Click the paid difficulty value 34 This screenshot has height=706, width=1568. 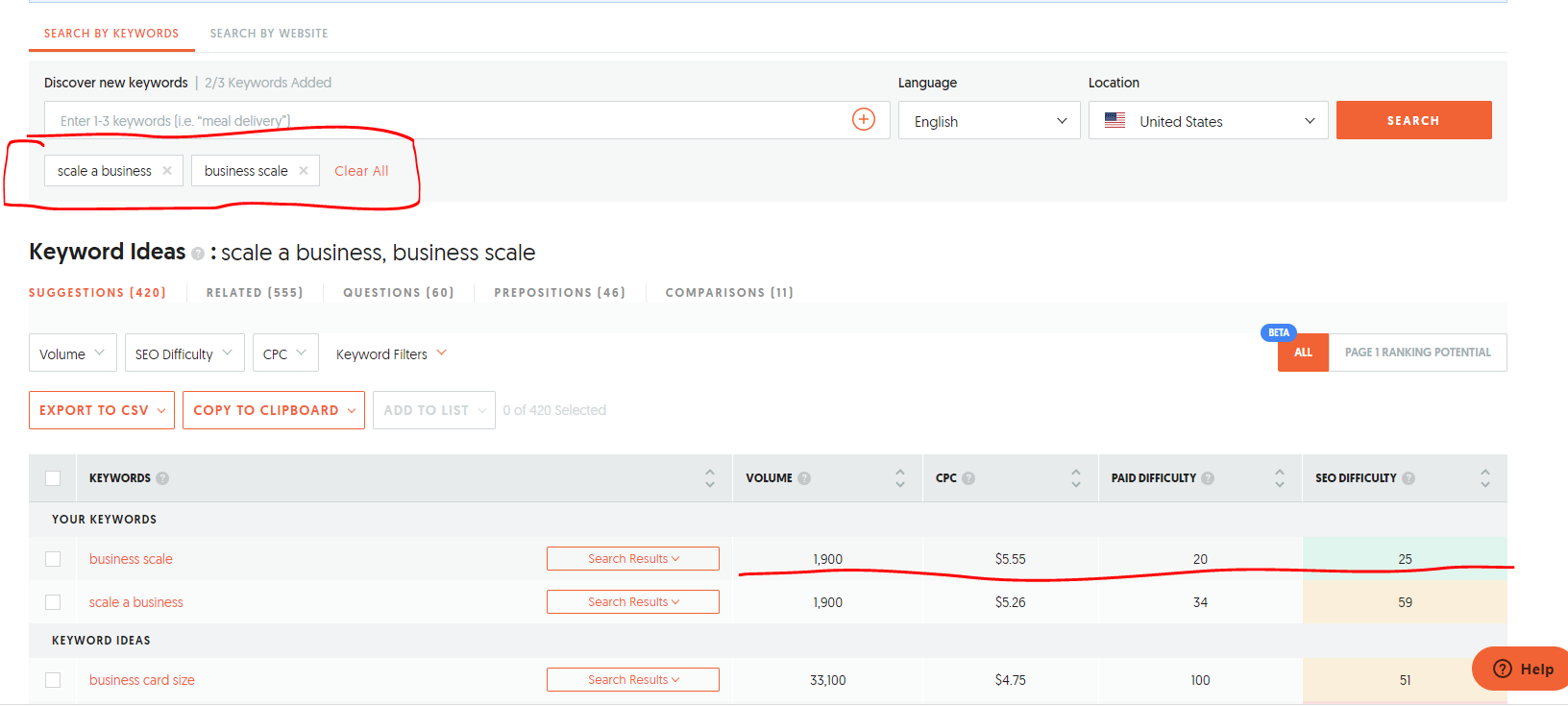pyautogui.click(x=1200, y=602)
